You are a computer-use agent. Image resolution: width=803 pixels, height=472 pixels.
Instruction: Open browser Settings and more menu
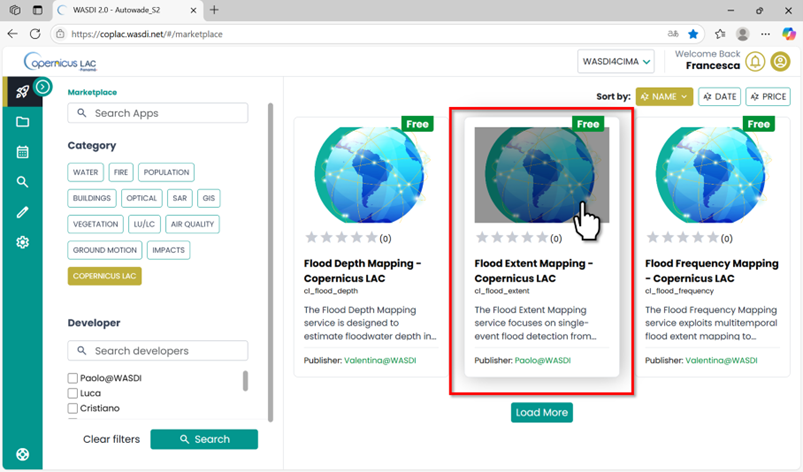tap(765, 34)
